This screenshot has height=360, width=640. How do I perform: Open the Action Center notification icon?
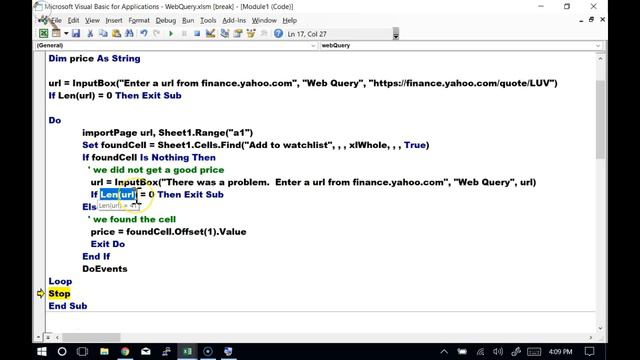[589, 351]
